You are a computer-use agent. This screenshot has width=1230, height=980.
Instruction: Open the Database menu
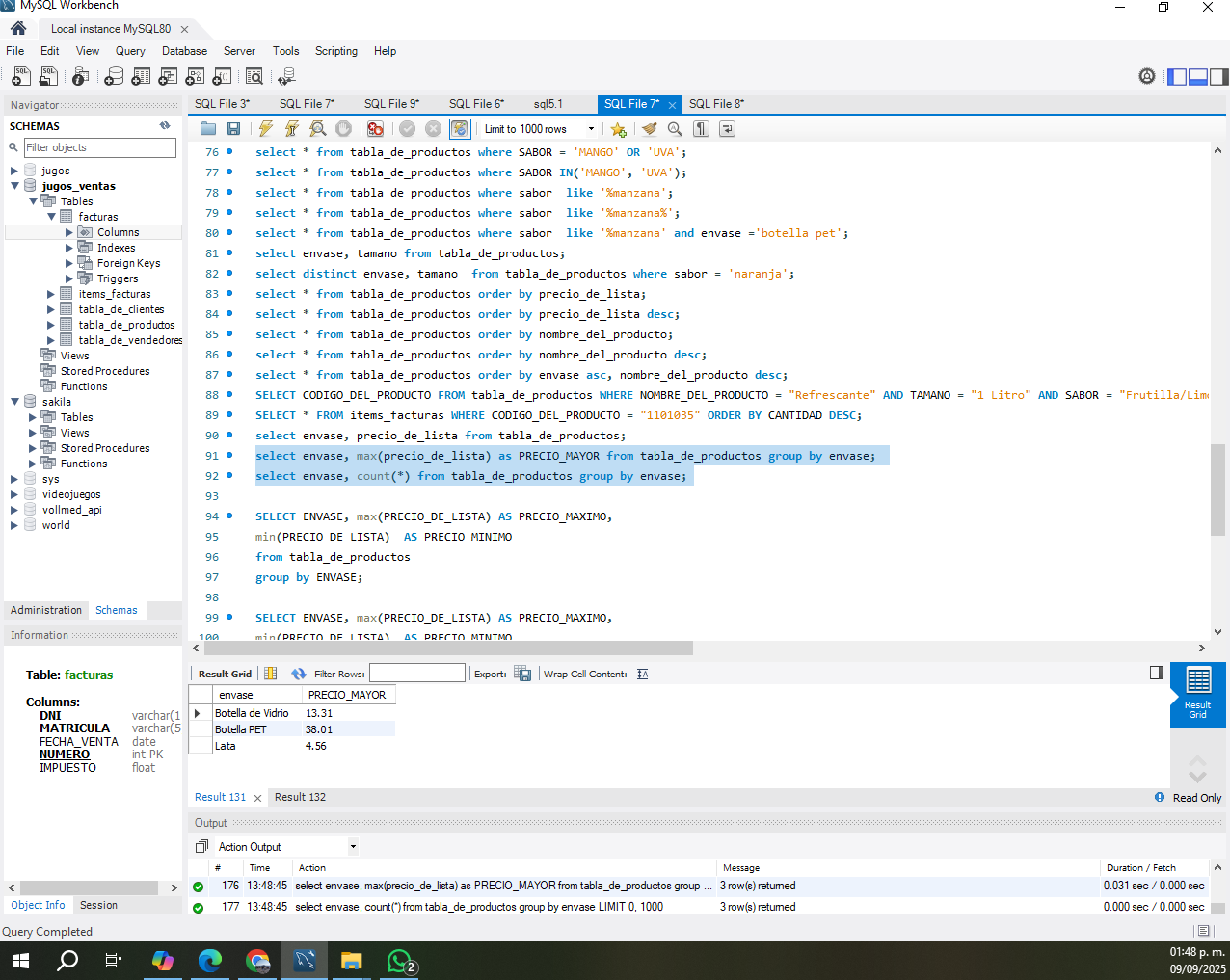coord(184,51)
